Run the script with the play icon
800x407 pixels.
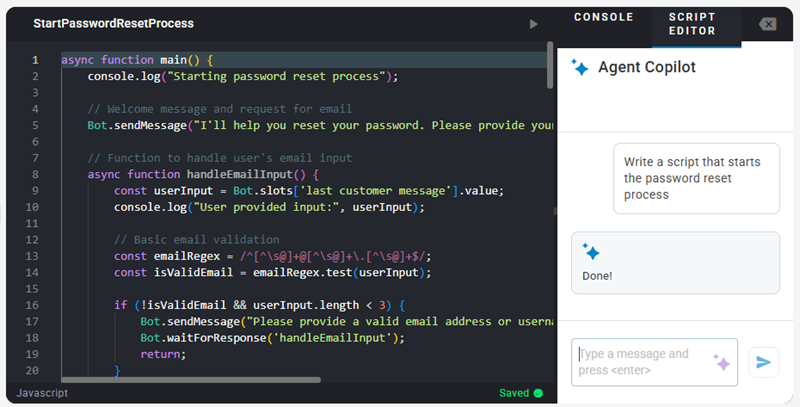(x=533, y=24)
